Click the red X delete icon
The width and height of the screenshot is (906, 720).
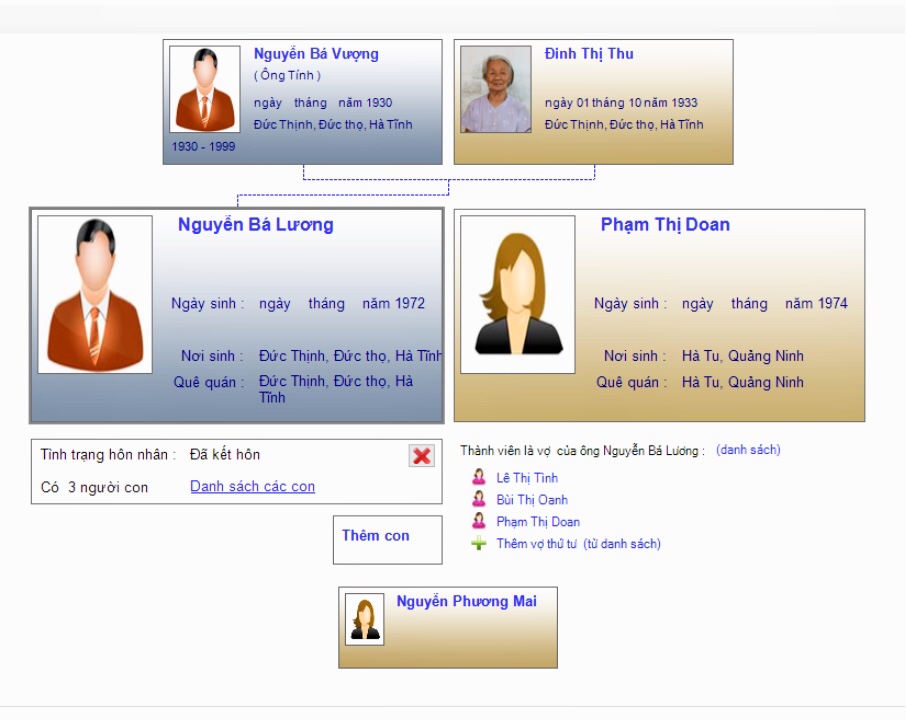[x=422, y=456]
